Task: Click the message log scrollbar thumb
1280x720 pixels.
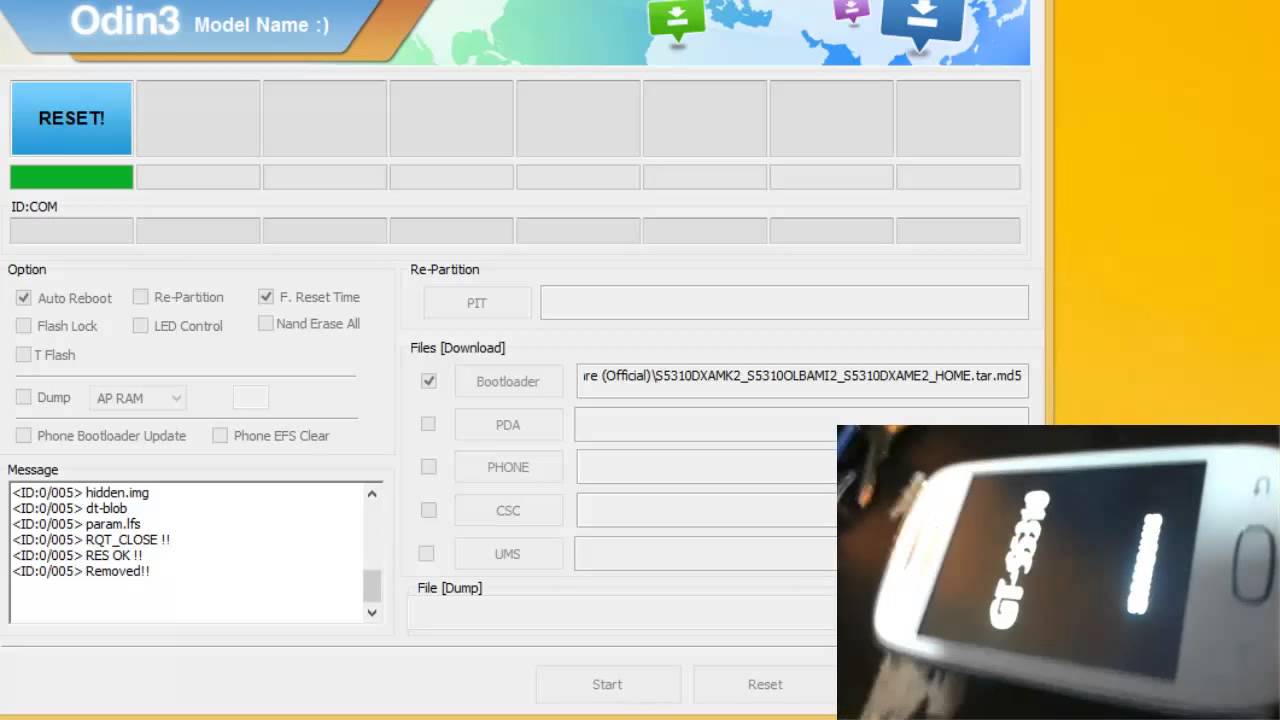Action: (x=372, y=586)
